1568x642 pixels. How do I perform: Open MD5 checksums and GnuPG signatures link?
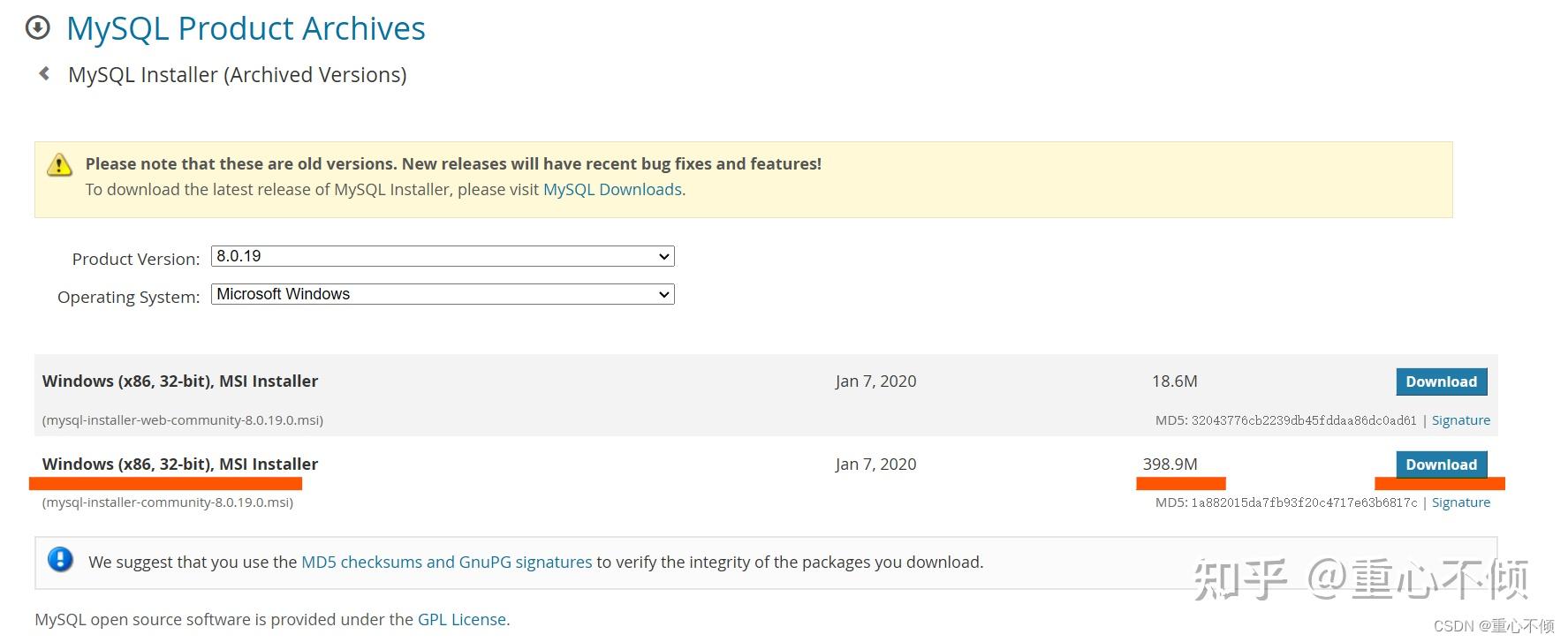coord(446,563)
